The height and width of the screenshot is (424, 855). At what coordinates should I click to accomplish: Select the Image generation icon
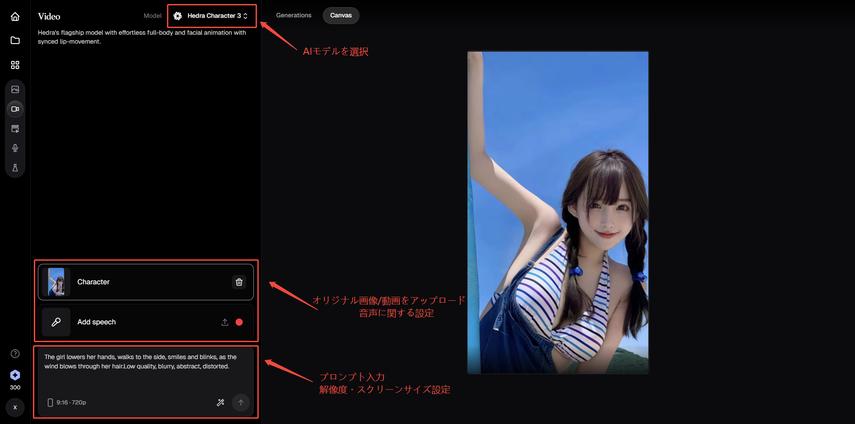15,89
